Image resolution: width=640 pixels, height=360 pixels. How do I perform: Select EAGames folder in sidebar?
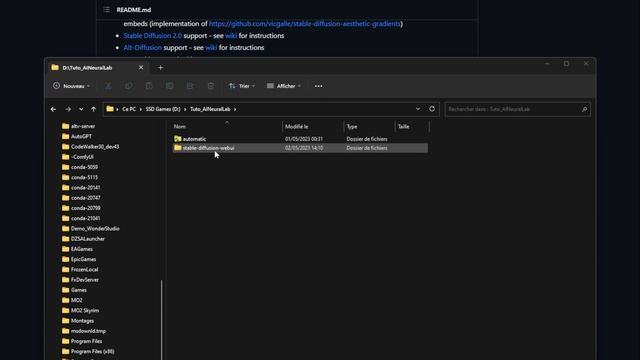pos(82,249)
